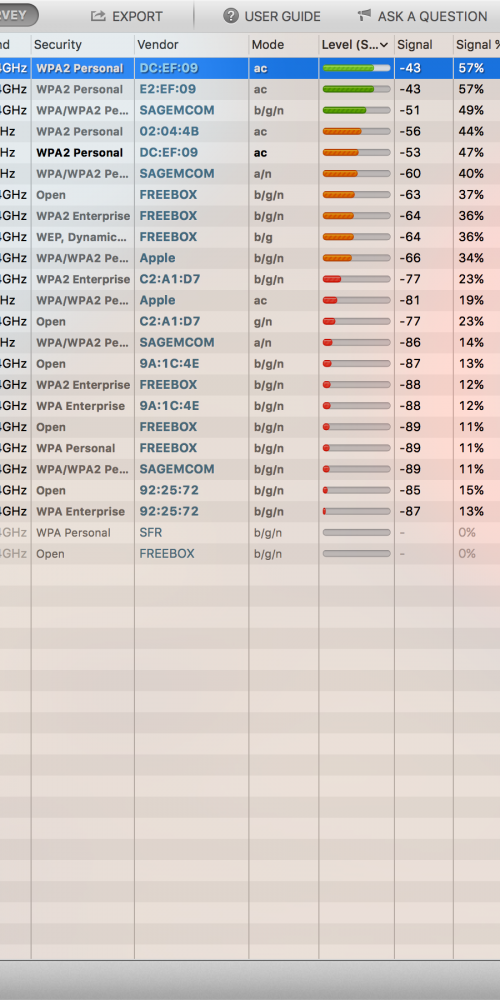This screenshot has width=500, height=1000.
Task: Click the red level bar for 9A:1C:4E Open
Action: click(x=357, y=364)
